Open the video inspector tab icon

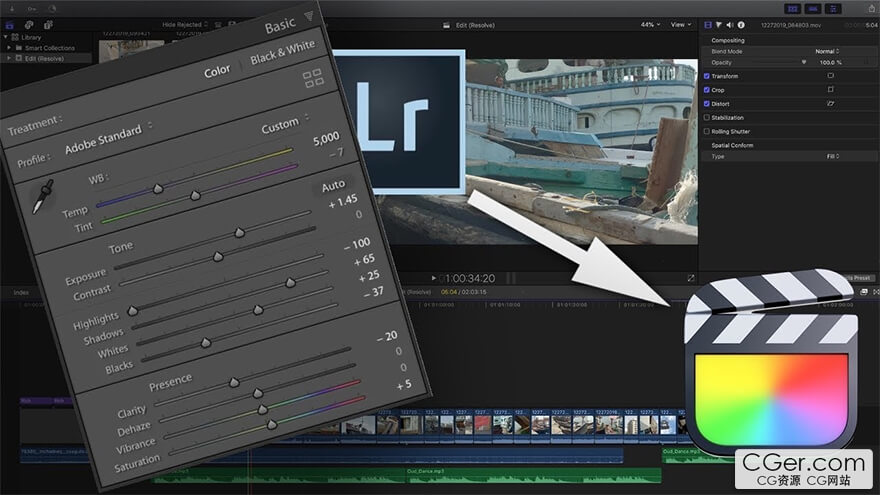709,24
